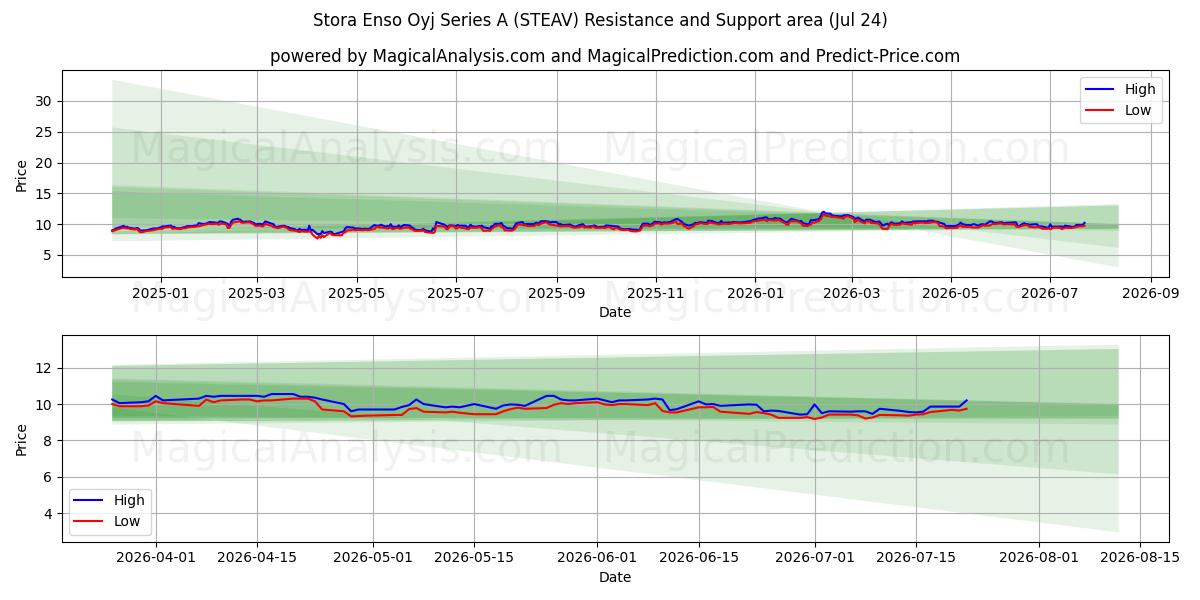
Task: Click the 2026-07-01 tick label on bottom chart
Action: point(814,559)
